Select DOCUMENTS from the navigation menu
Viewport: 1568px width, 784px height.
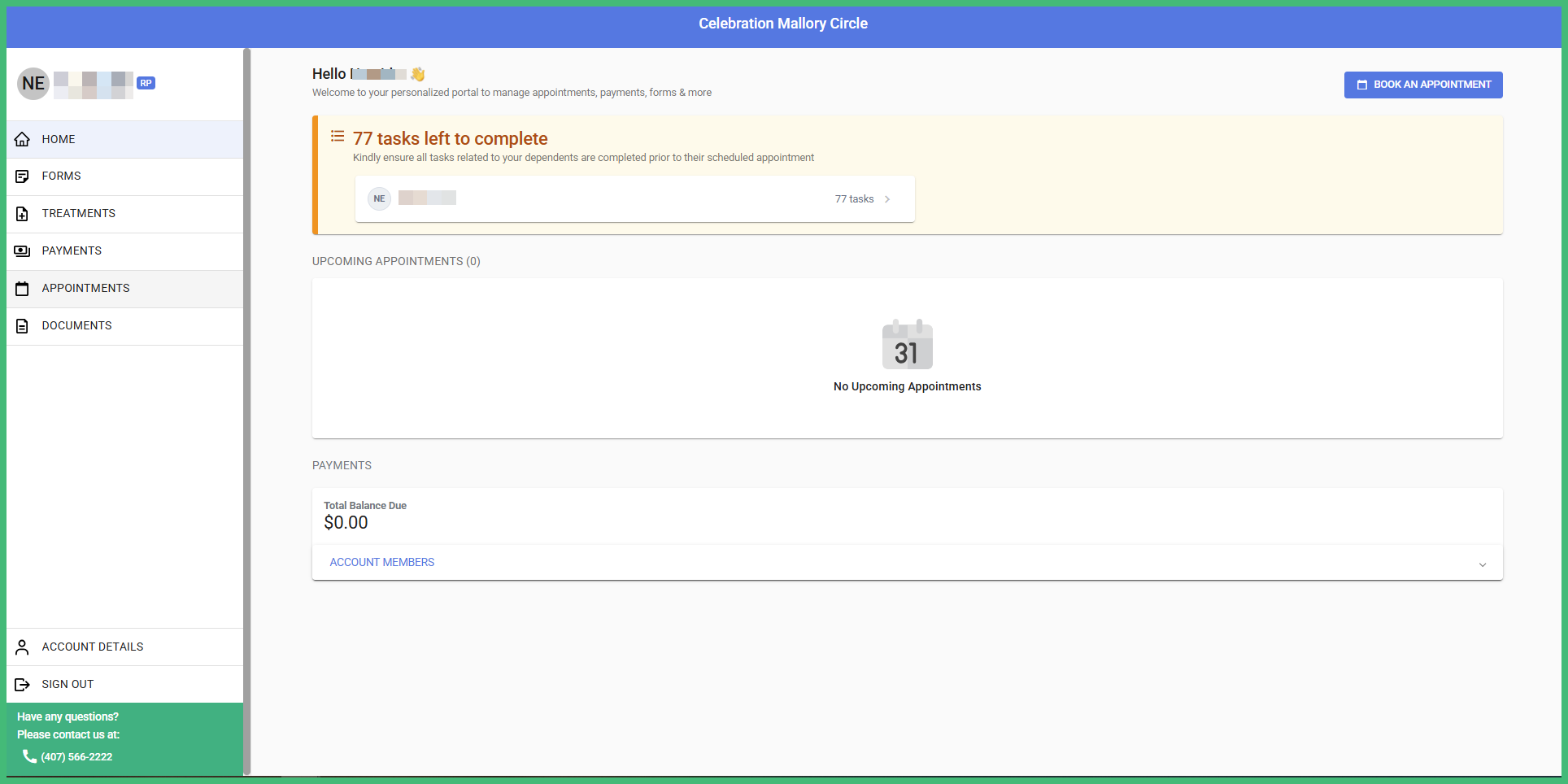pos(76,325)
